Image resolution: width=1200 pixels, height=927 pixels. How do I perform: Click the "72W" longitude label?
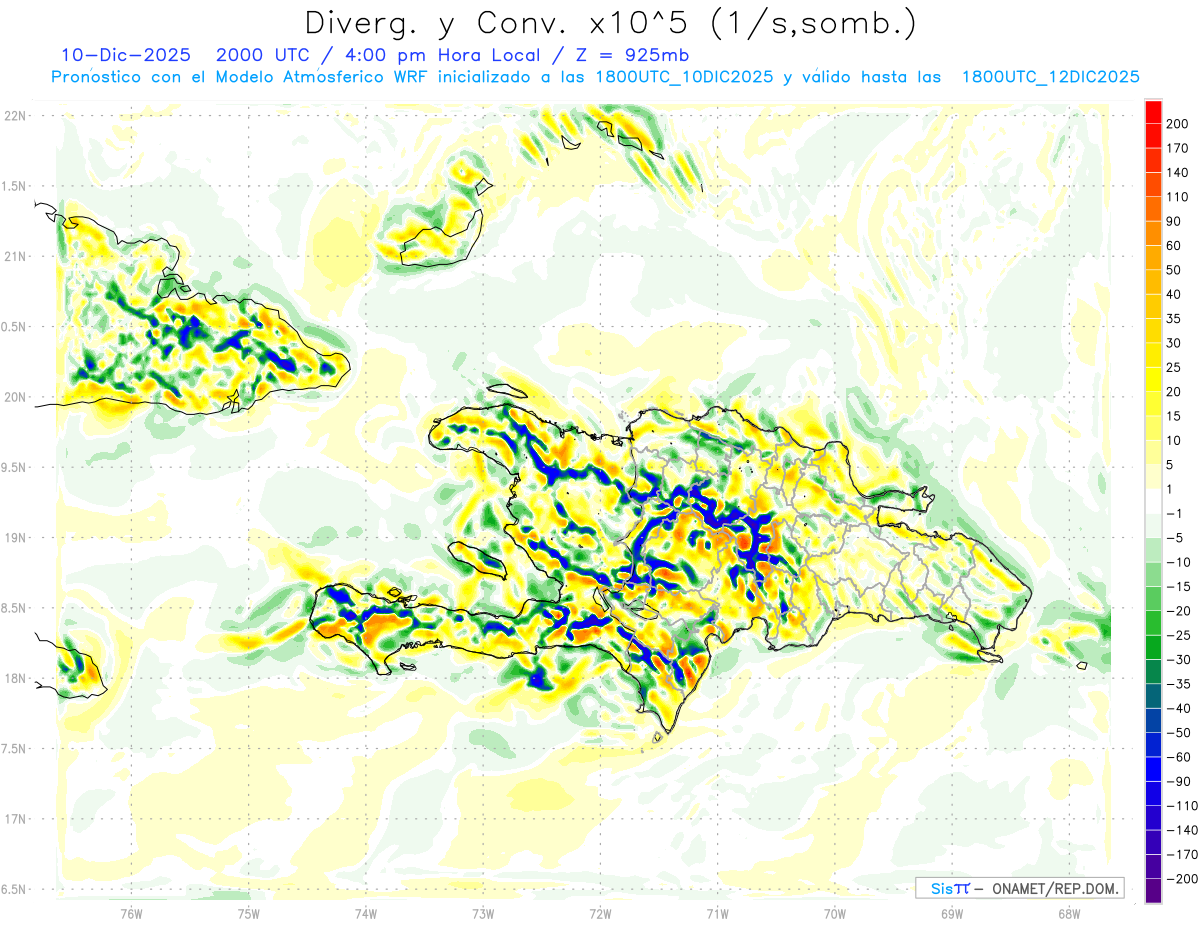pos(600,914)
